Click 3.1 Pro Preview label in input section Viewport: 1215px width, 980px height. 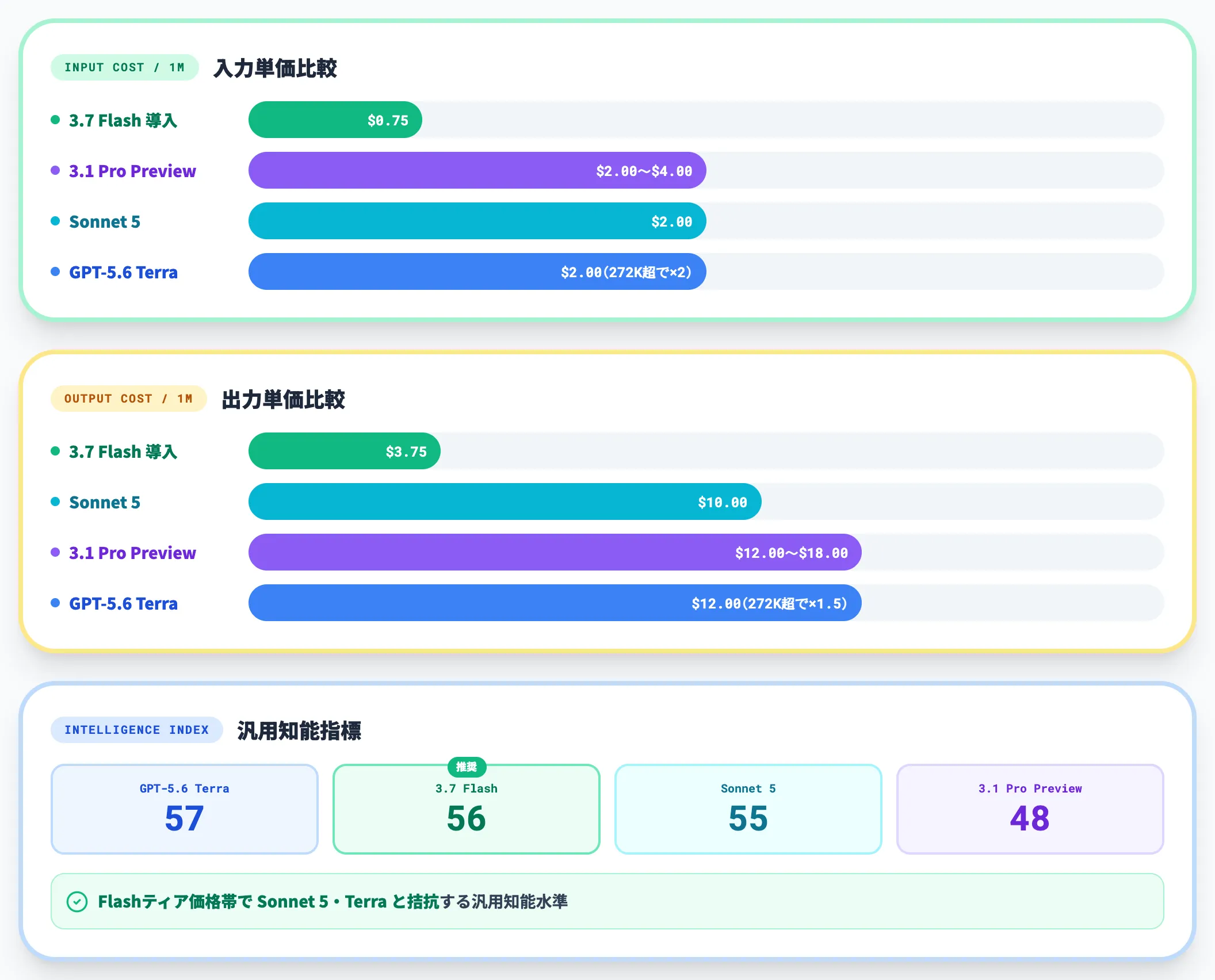click(x=132, y=171)
